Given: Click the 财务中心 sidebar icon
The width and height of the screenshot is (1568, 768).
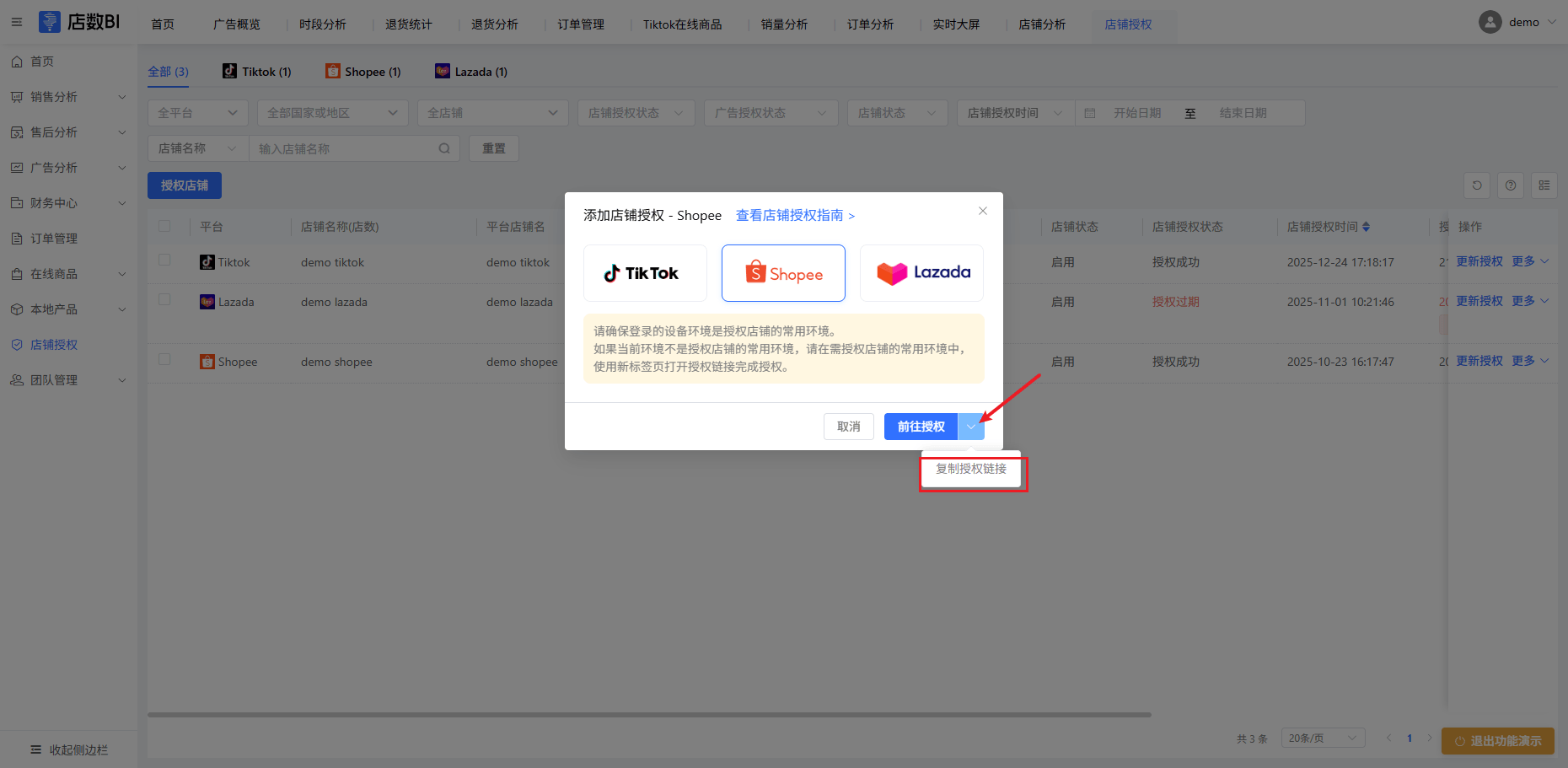Looking at the screenshot, I should click(17, 203).
